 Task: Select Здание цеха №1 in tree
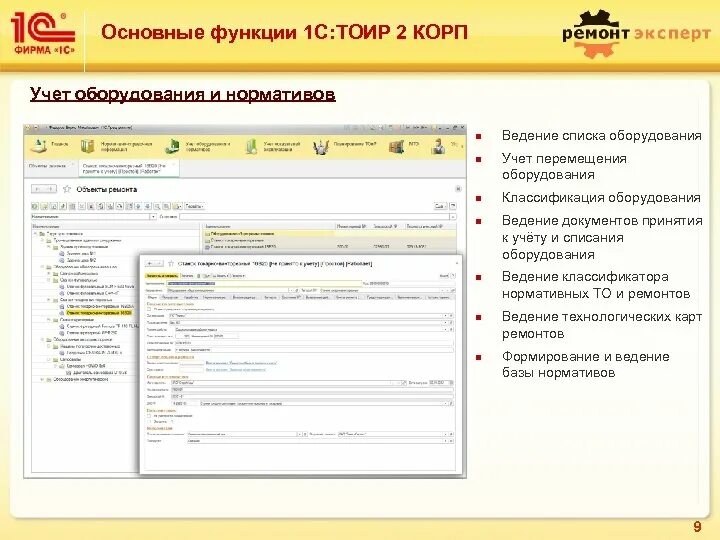click(x=81, y=253)
